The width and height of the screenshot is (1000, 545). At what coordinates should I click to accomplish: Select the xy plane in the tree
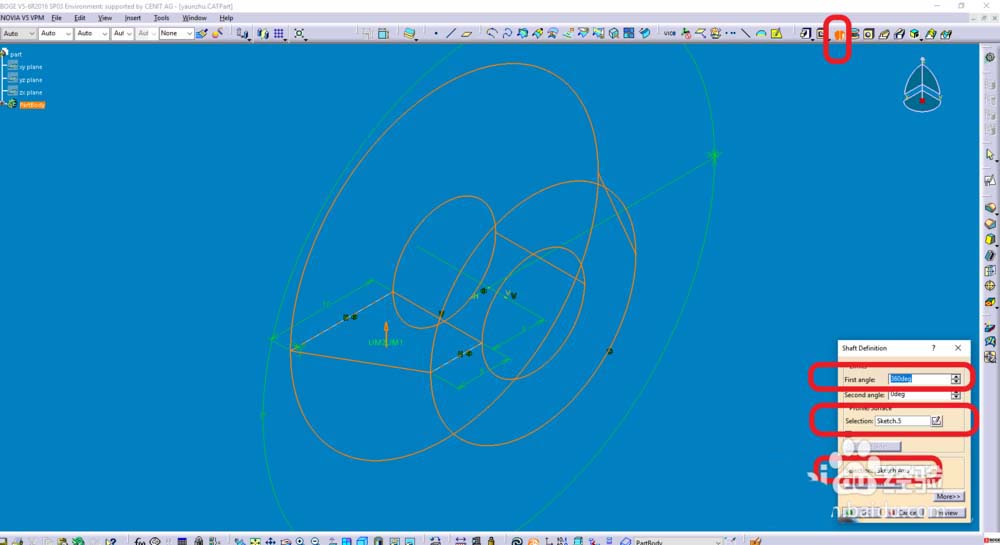point(30,67)
